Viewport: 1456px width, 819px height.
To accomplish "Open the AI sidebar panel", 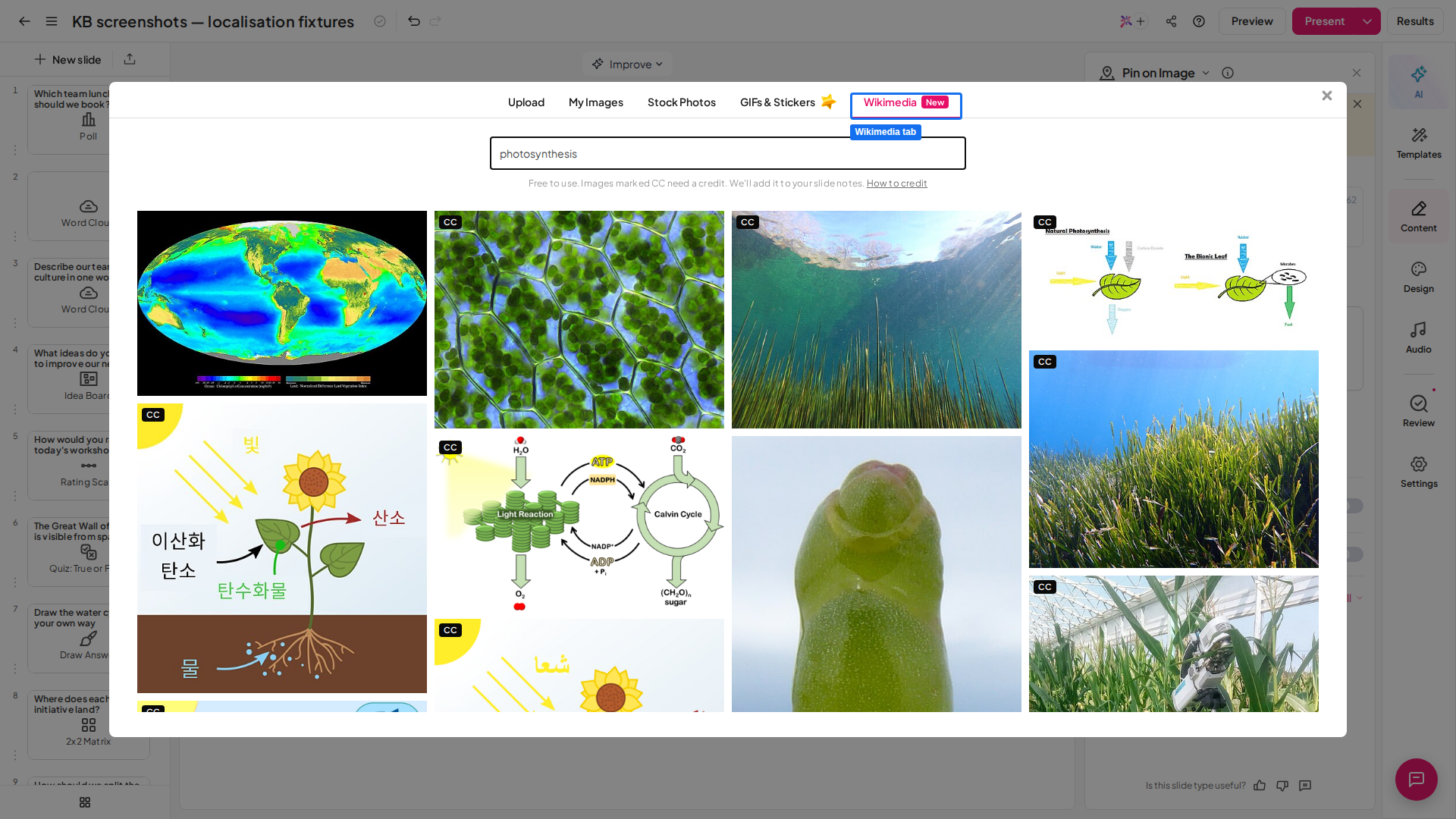I will (x=1418, y=81).
